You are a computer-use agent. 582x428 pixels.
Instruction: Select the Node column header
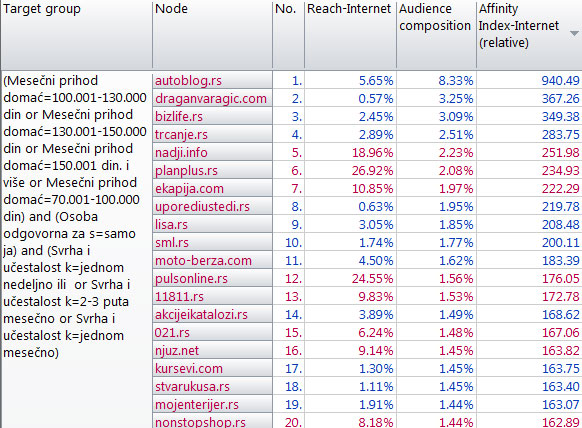212,35
